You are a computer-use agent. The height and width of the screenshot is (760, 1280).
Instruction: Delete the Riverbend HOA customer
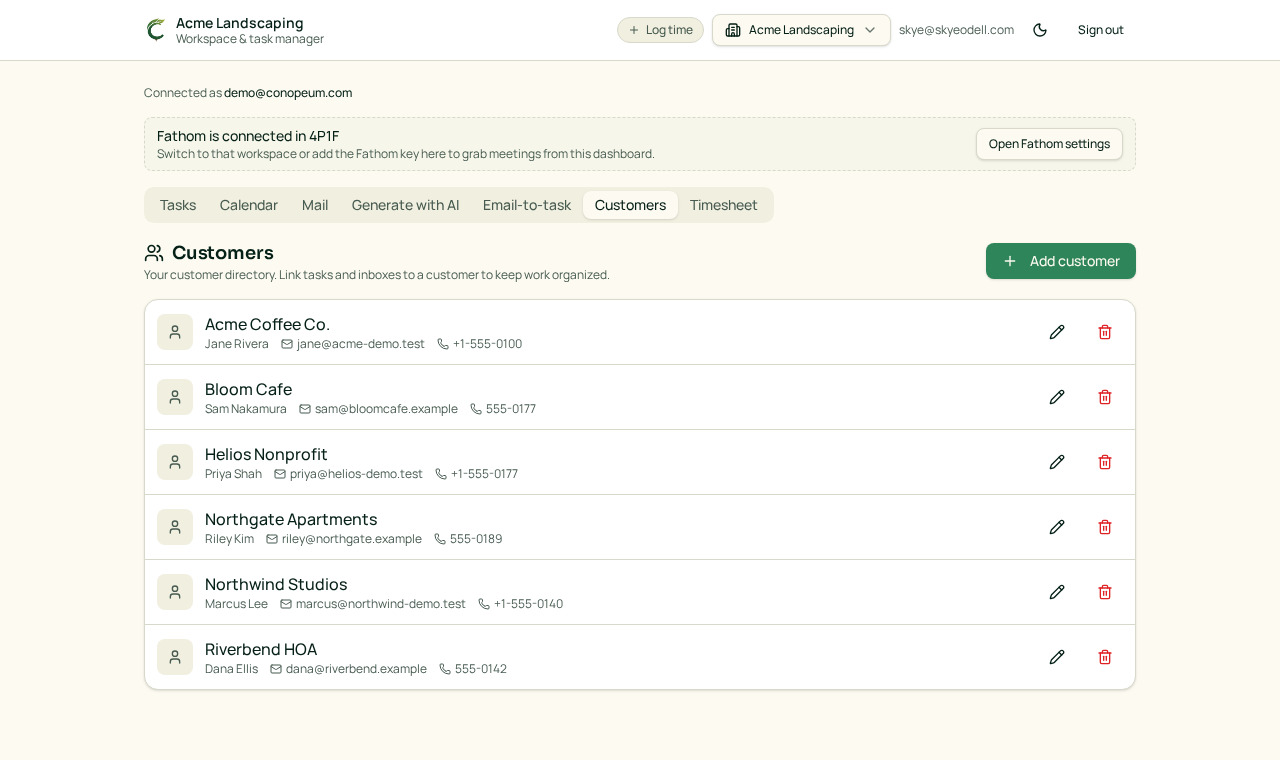click(1105, 657)
